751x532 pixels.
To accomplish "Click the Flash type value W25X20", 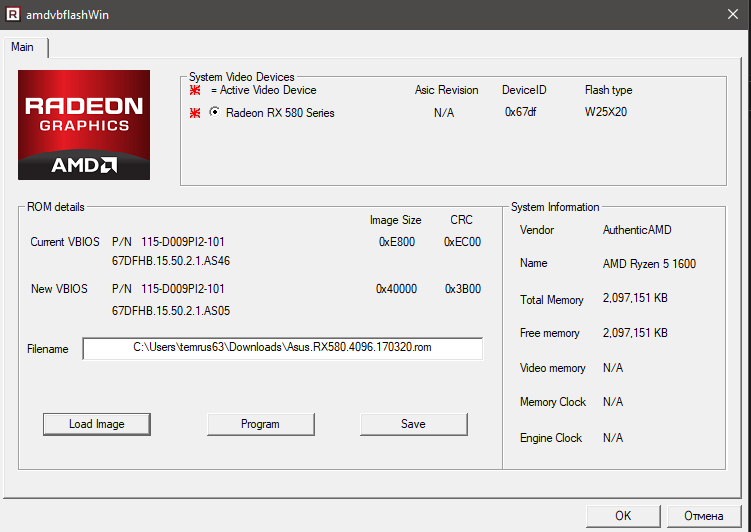I will pyautogui.click(x=606, y=112).
